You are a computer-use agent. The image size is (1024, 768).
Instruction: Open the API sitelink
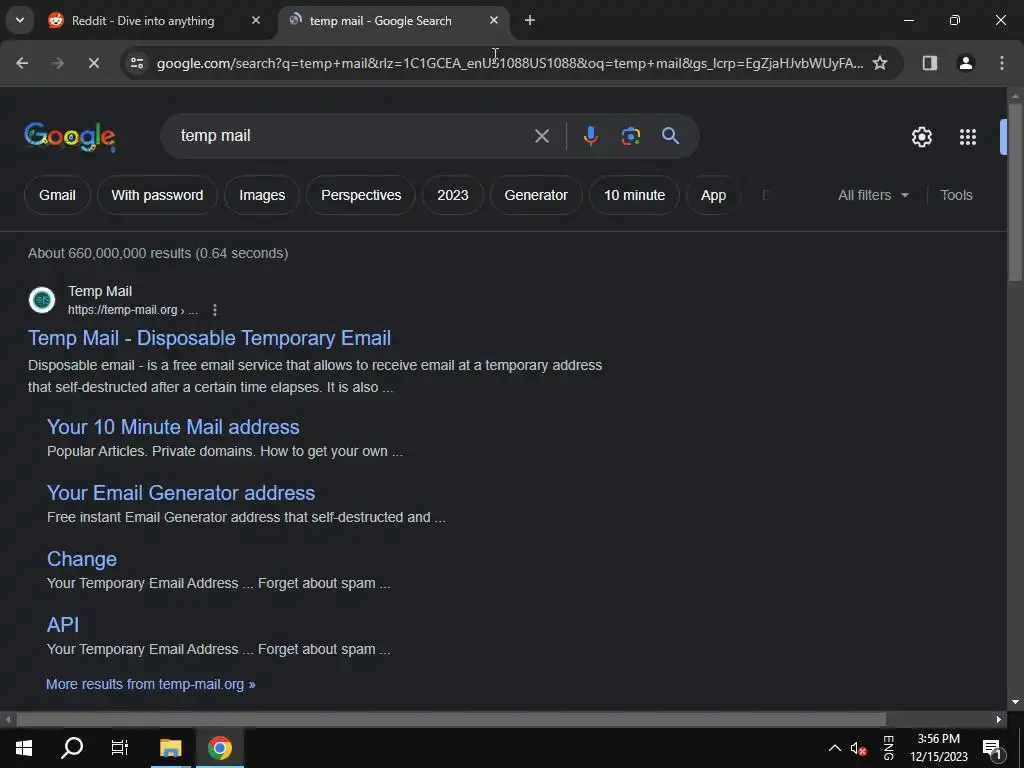coord(63,625)
